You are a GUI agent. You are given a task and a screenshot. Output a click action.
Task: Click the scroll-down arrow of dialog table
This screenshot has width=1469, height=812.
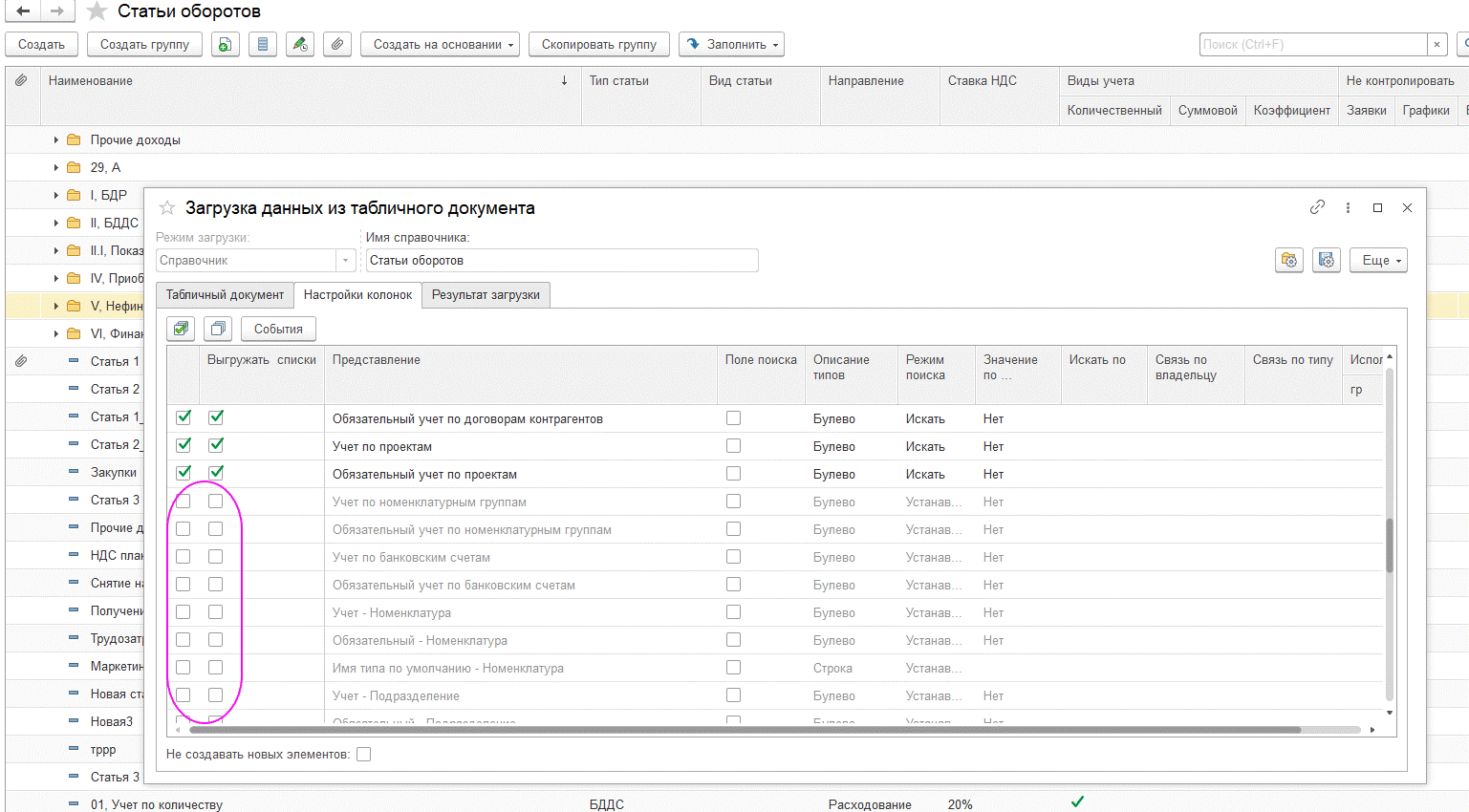[x=1390, y=713]
